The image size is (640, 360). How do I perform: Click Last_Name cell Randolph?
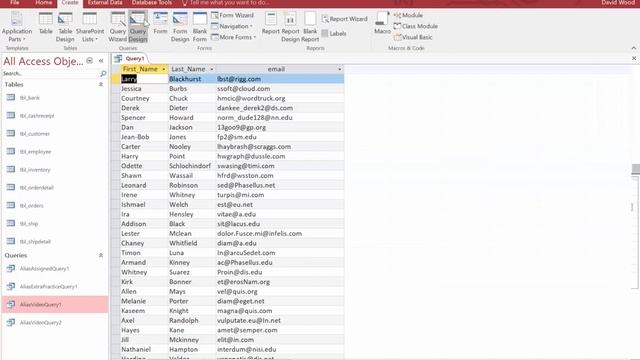coord(192,320)
